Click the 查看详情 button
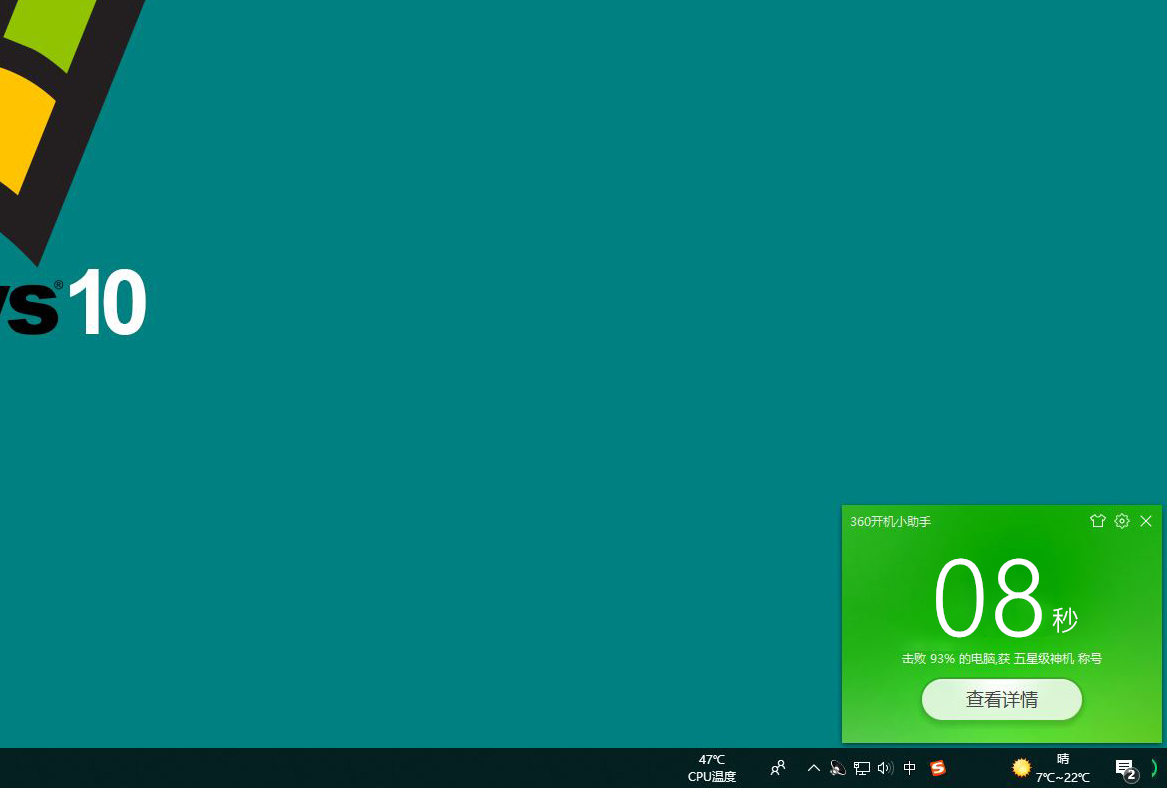 click(1001, 699)
